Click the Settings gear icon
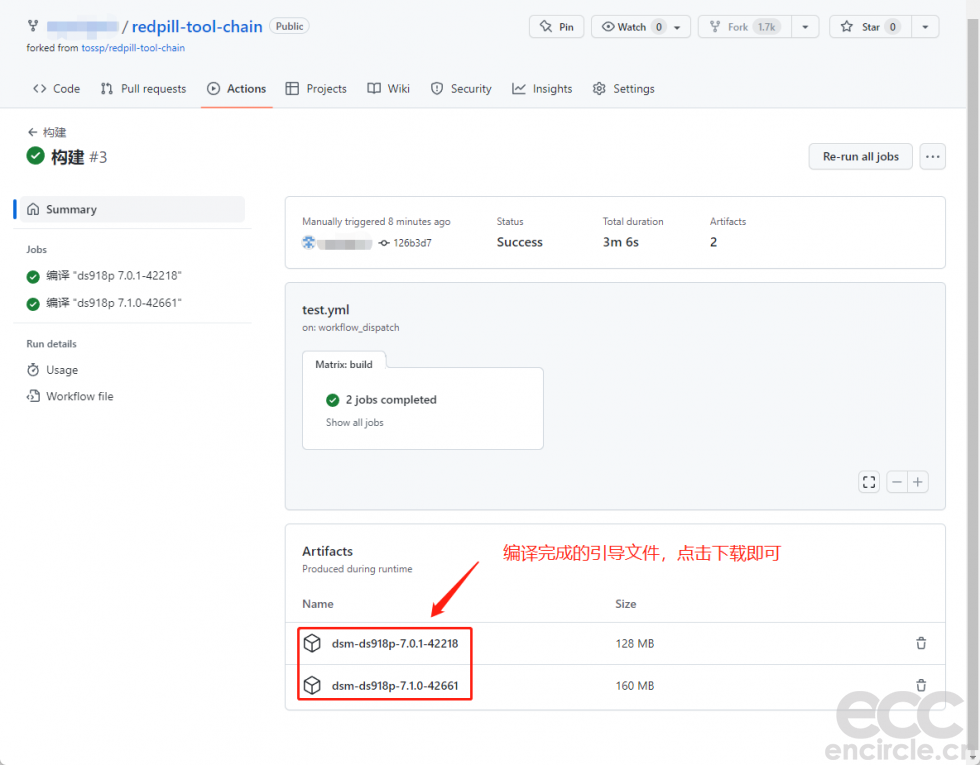The width and height of the screenshot is (980, 765). [599, 89]
